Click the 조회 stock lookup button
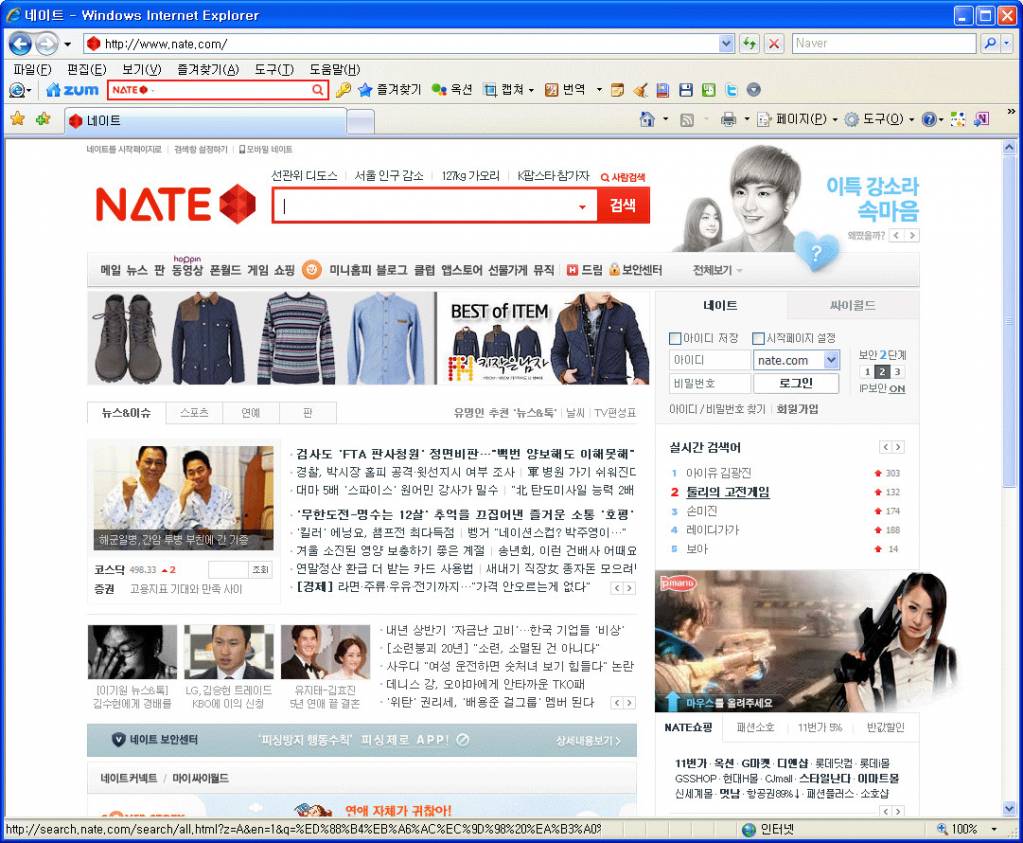Screen dimensions: 1023x843 coord(260,570)
